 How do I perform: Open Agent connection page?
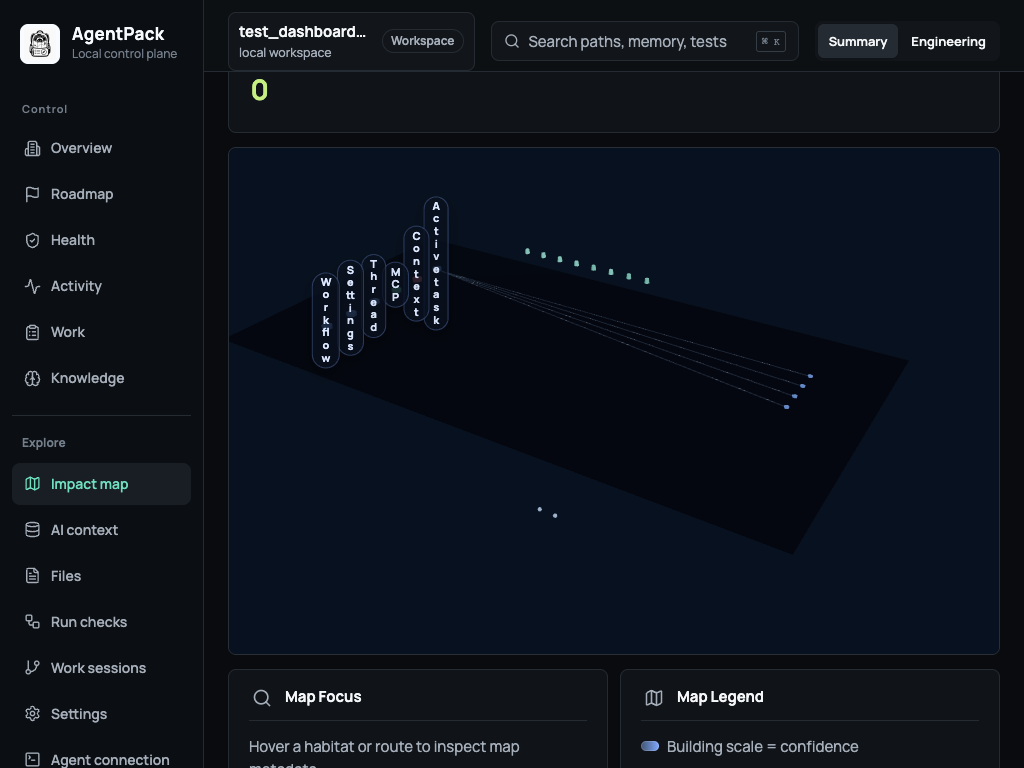(x=101, y=760)
